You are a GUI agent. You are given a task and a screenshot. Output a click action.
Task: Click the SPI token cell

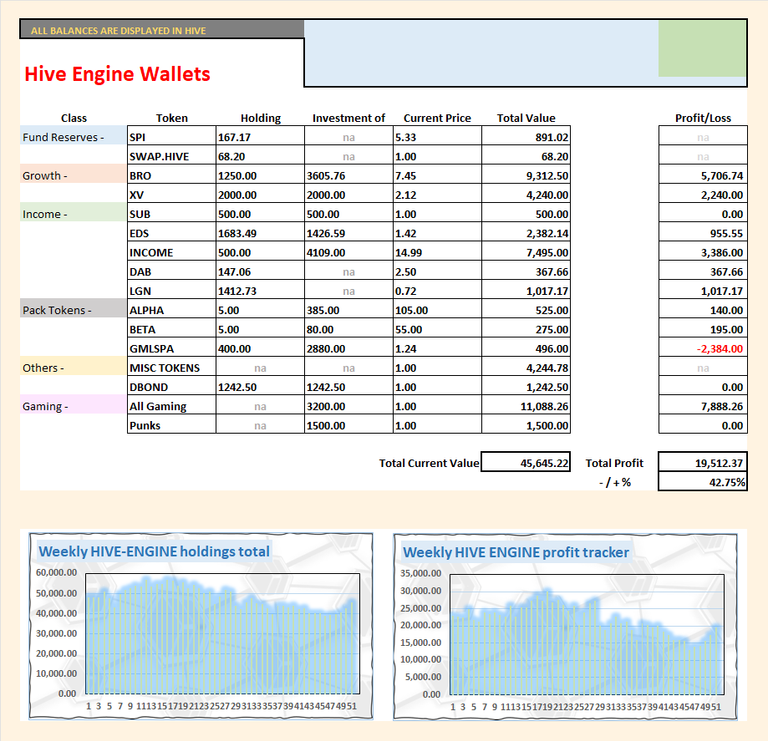pos(171,137)
